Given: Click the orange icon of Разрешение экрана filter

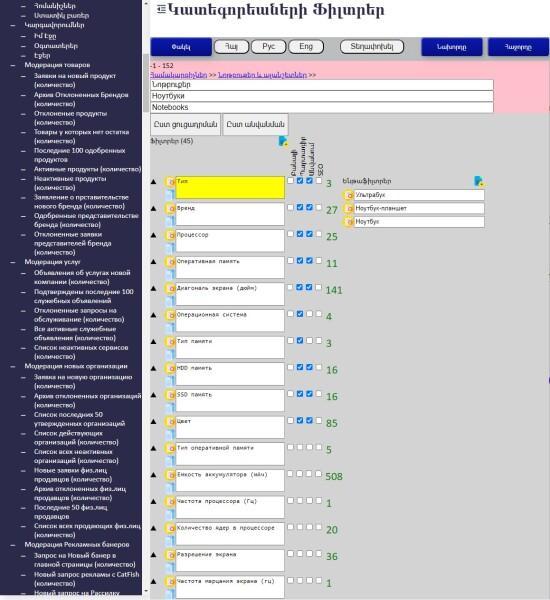Looking at the screenshot, I should [170, 554].
